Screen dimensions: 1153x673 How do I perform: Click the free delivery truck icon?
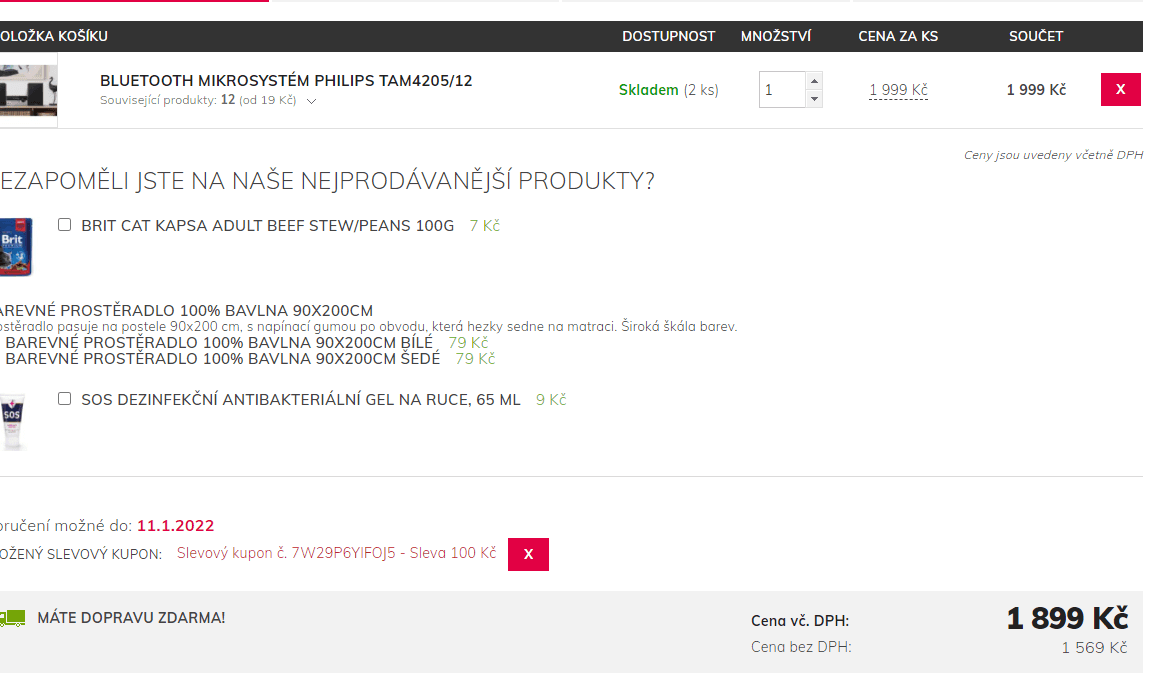point(13,618)
